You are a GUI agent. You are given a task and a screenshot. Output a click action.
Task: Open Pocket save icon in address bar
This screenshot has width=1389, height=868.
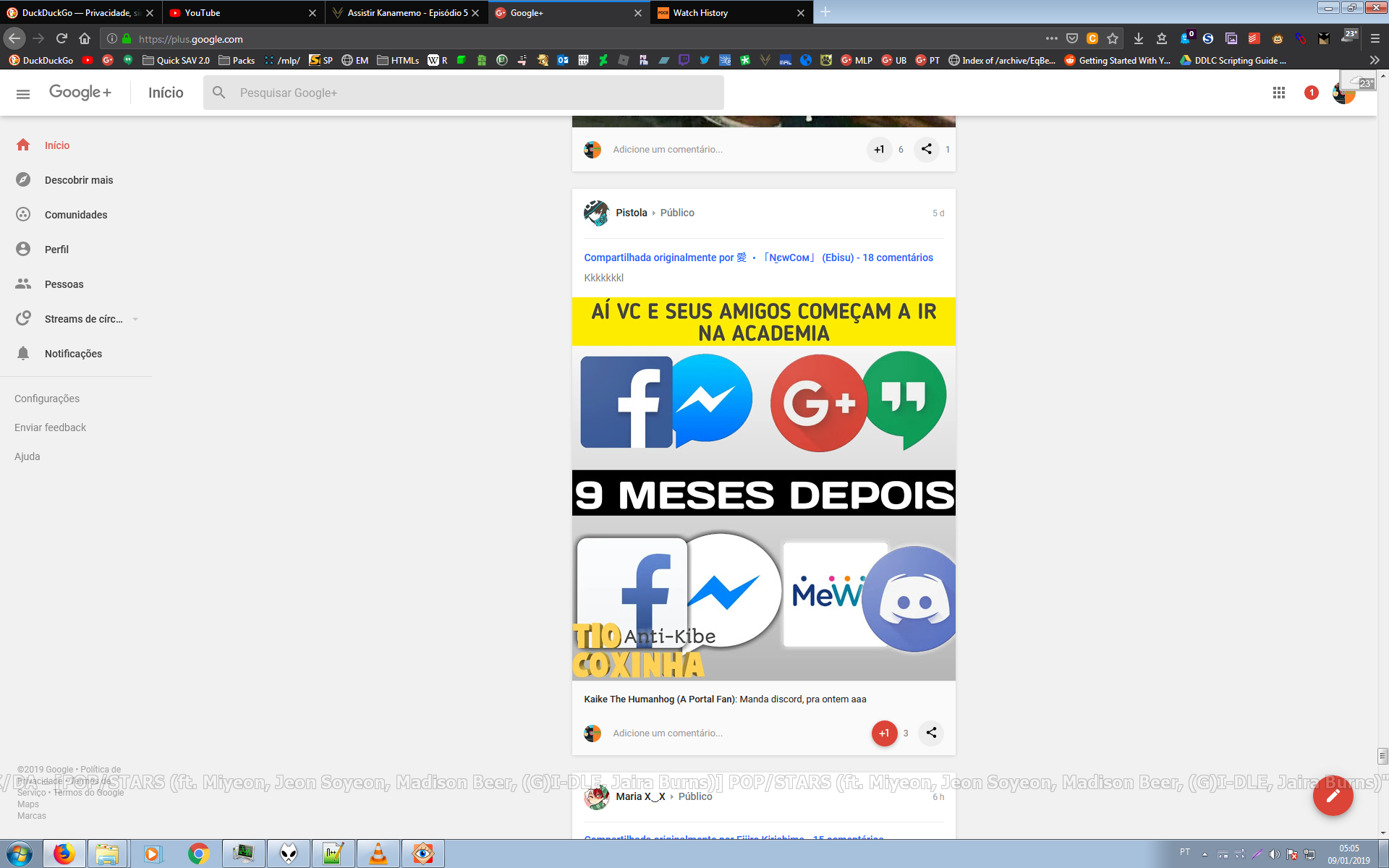[x=1072, y=38]
